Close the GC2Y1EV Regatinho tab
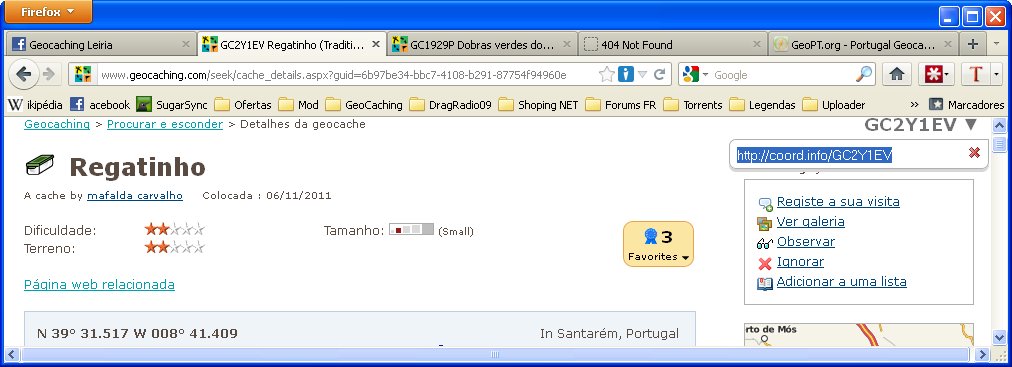The height and width of the screenshot is (367, 1012). point(376,45)
